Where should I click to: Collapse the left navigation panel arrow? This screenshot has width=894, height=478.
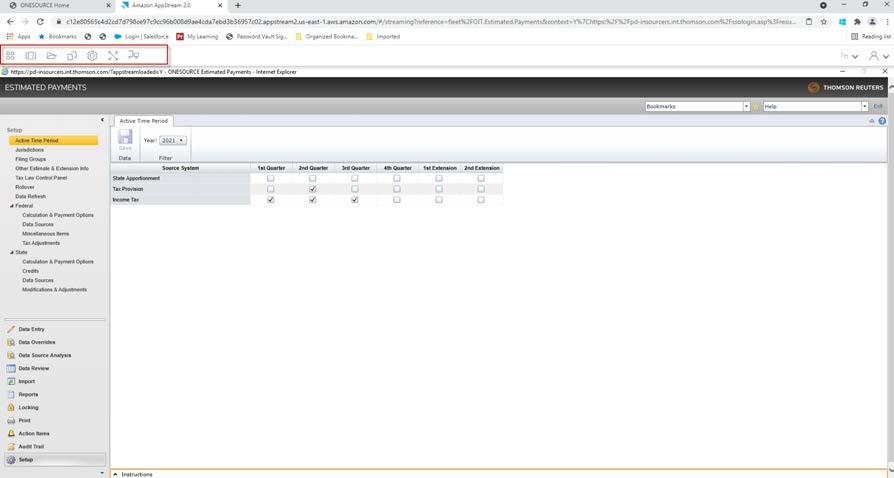(103, 120)
